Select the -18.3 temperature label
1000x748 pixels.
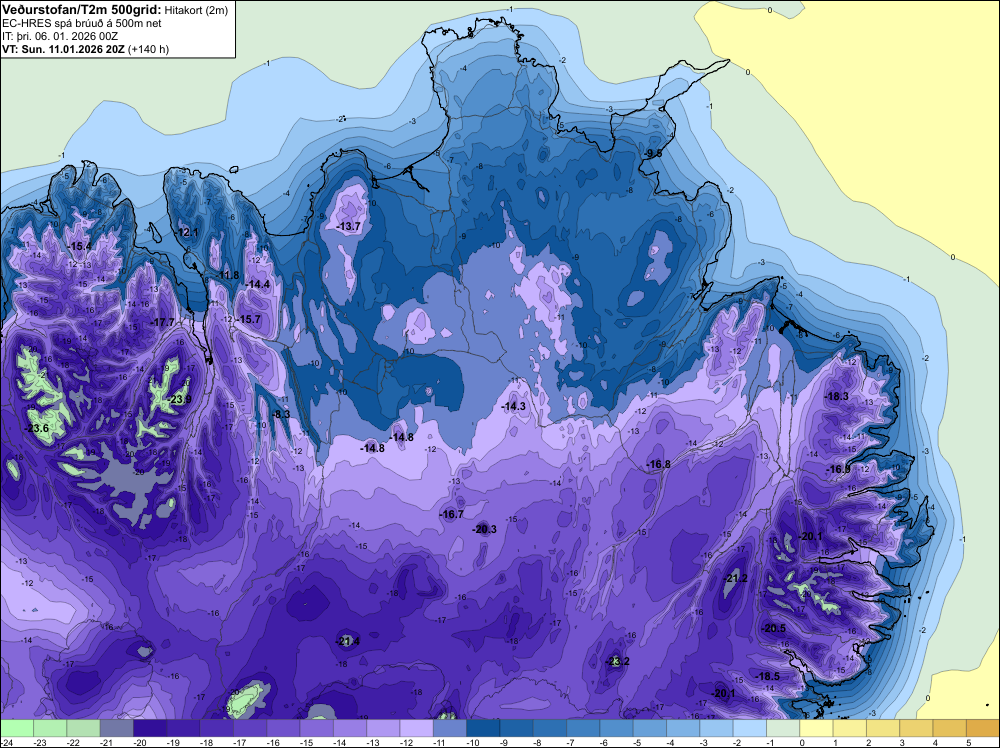click(x=836, y=396)
